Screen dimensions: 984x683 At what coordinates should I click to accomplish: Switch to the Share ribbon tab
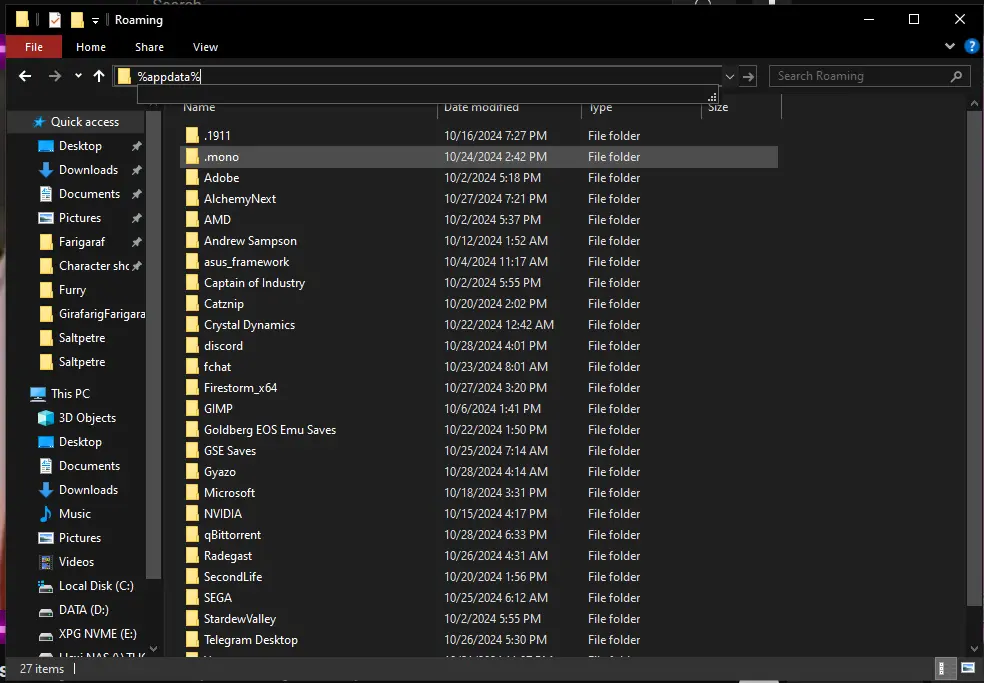tap(149, 47)
